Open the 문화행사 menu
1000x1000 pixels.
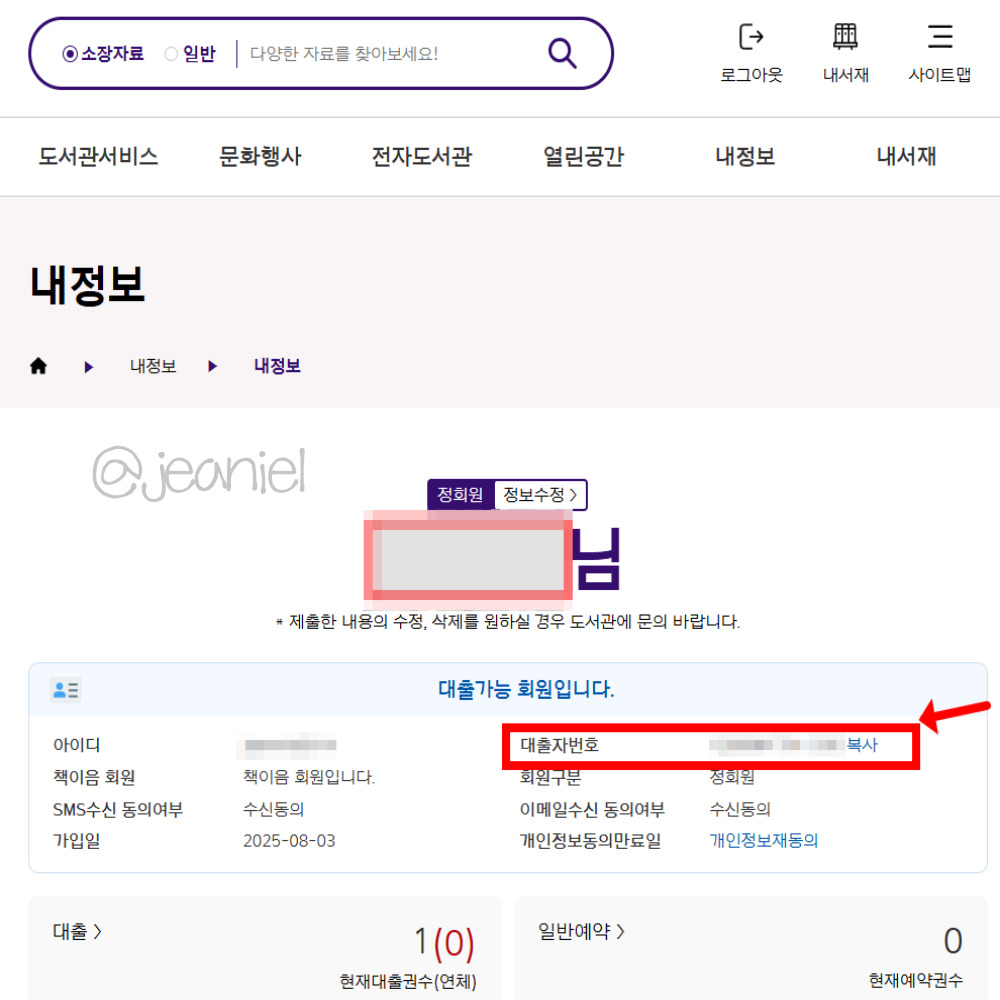click(259, 156)
